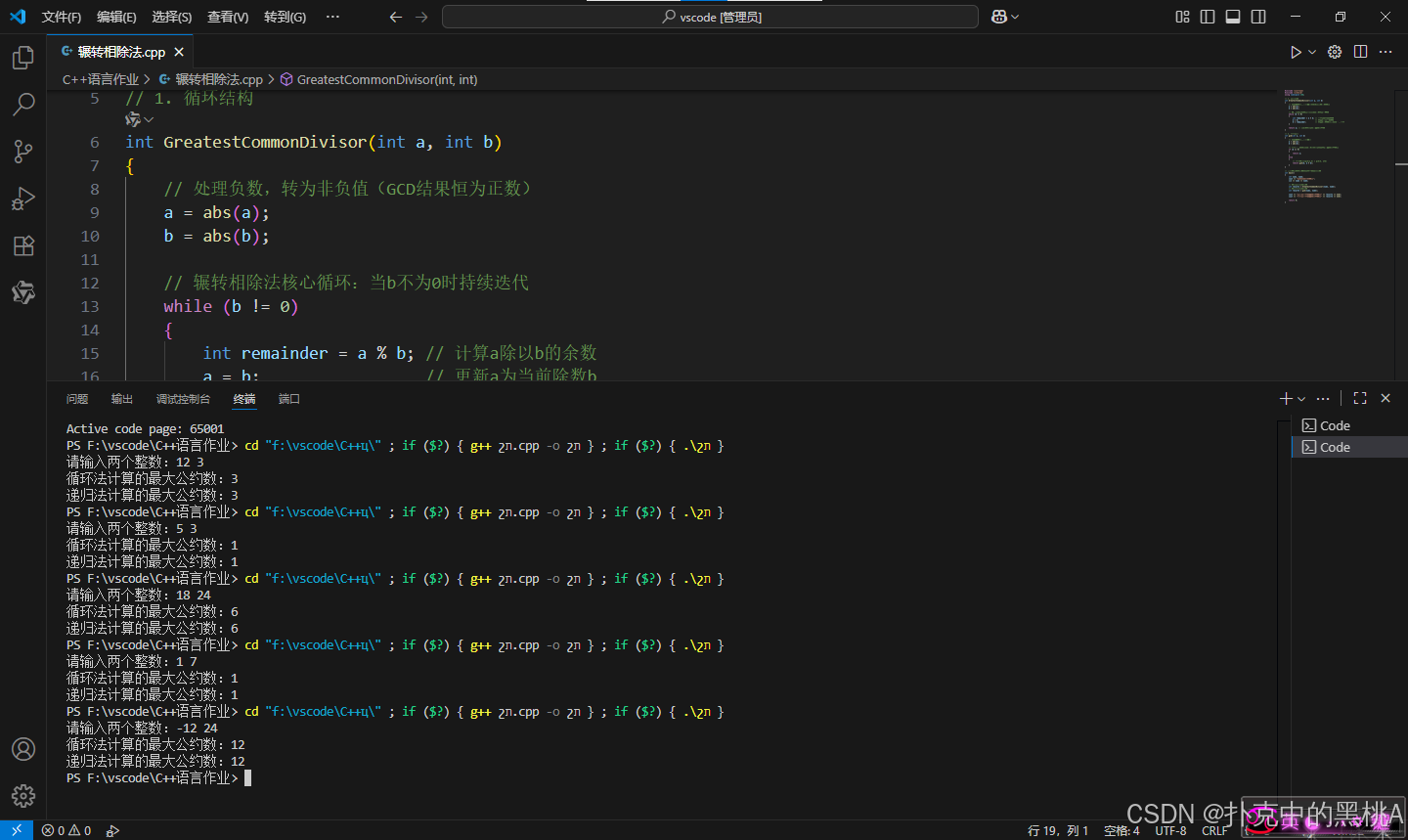Open the Copilot chat icon in title bar
The width and height of the screenshot is (1408, 840).
(999, 17)
